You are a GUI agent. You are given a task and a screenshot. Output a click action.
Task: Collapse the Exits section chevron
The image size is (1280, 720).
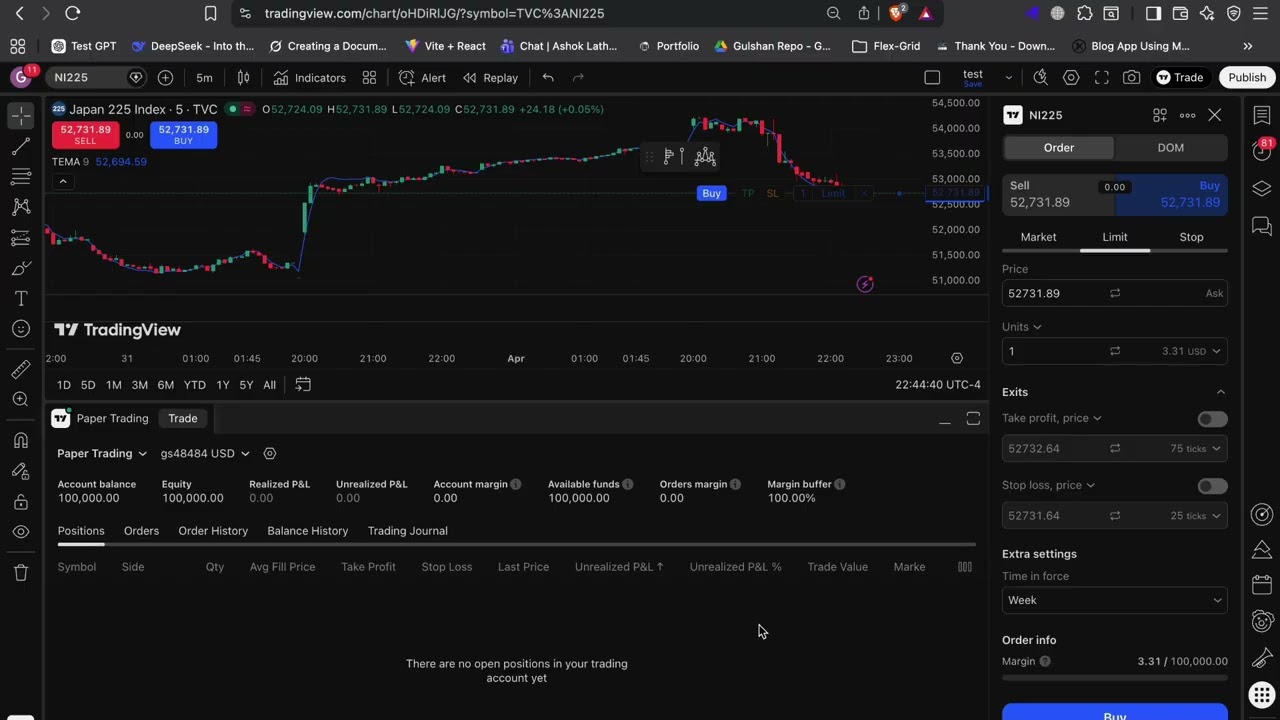tap(1220, 392)
